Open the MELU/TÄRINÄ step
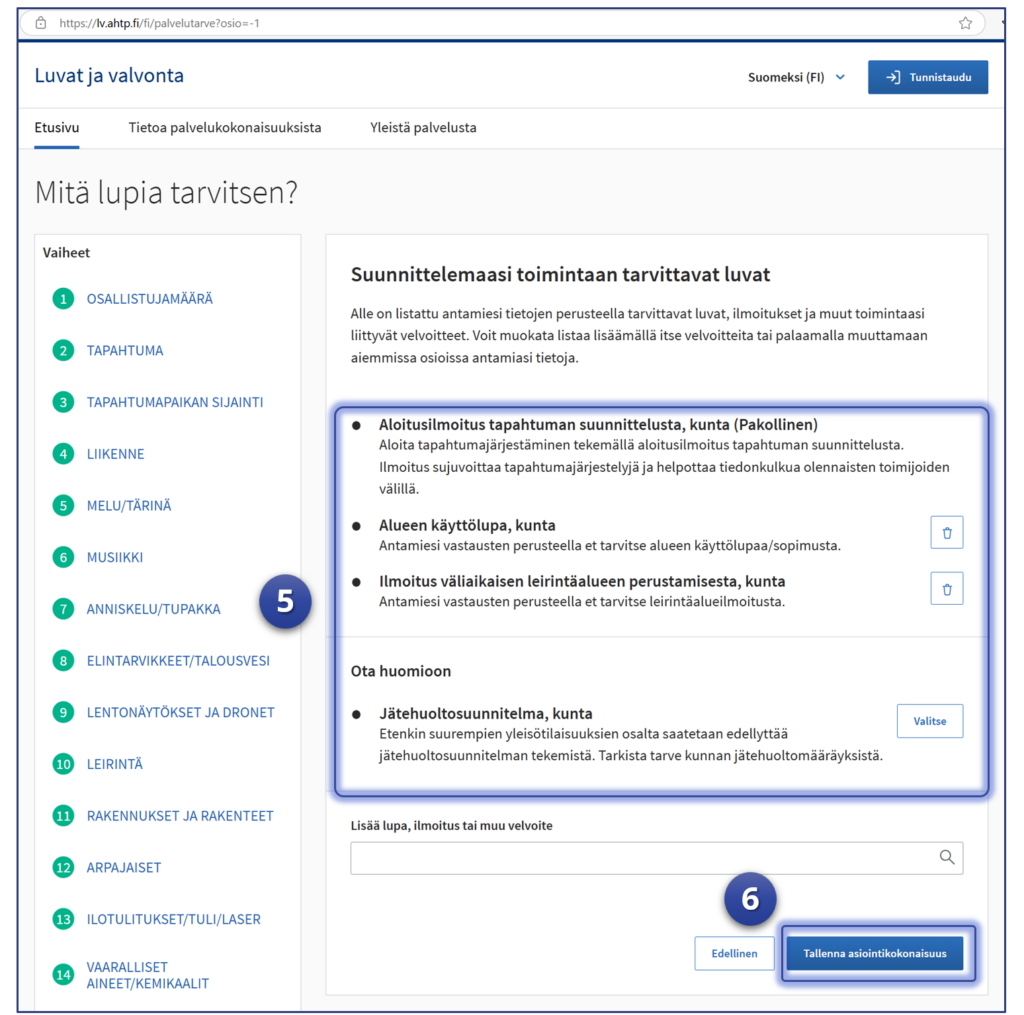 point(129,506)
